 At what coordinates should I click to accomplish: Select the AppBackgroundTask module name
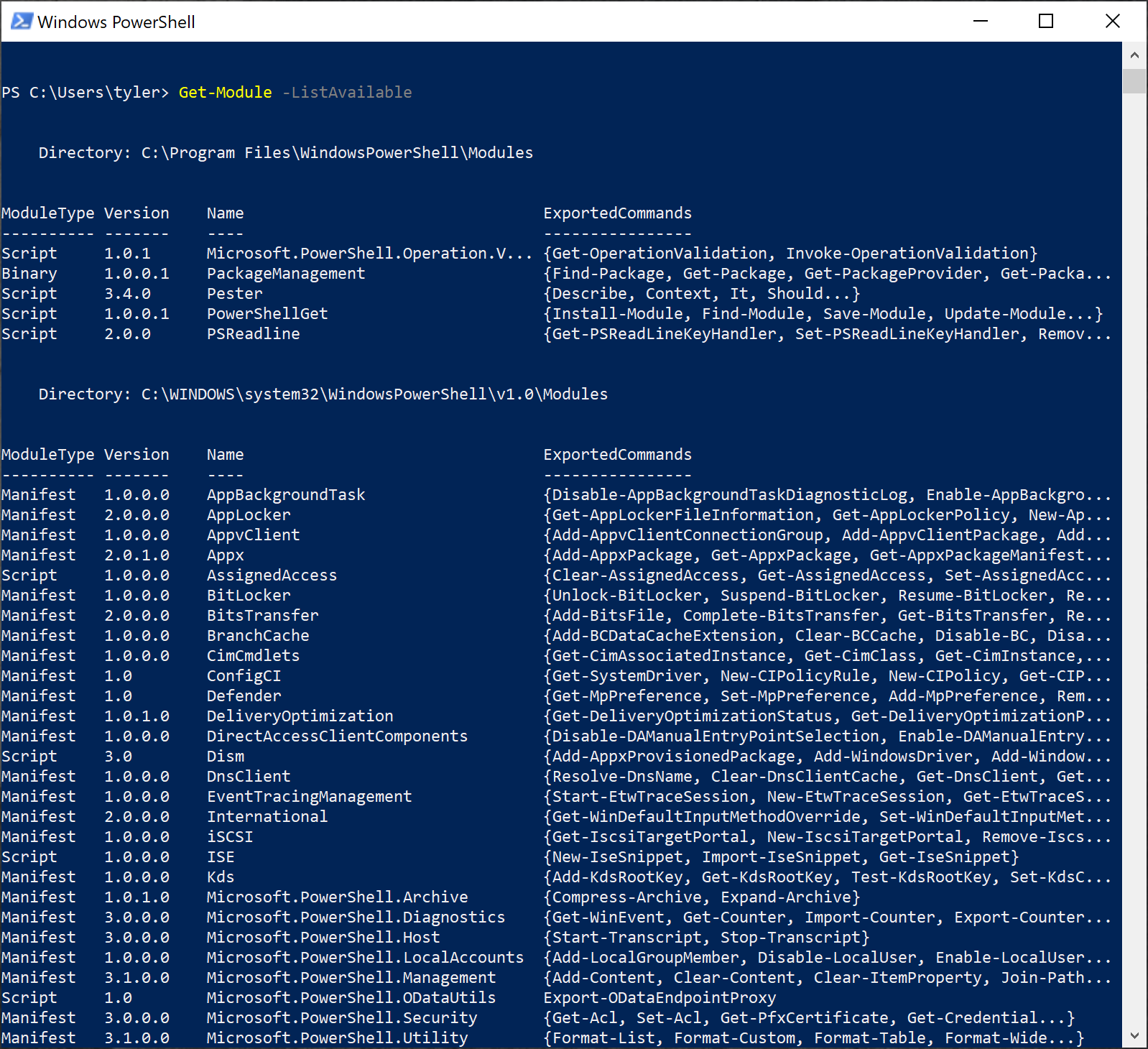286,494
